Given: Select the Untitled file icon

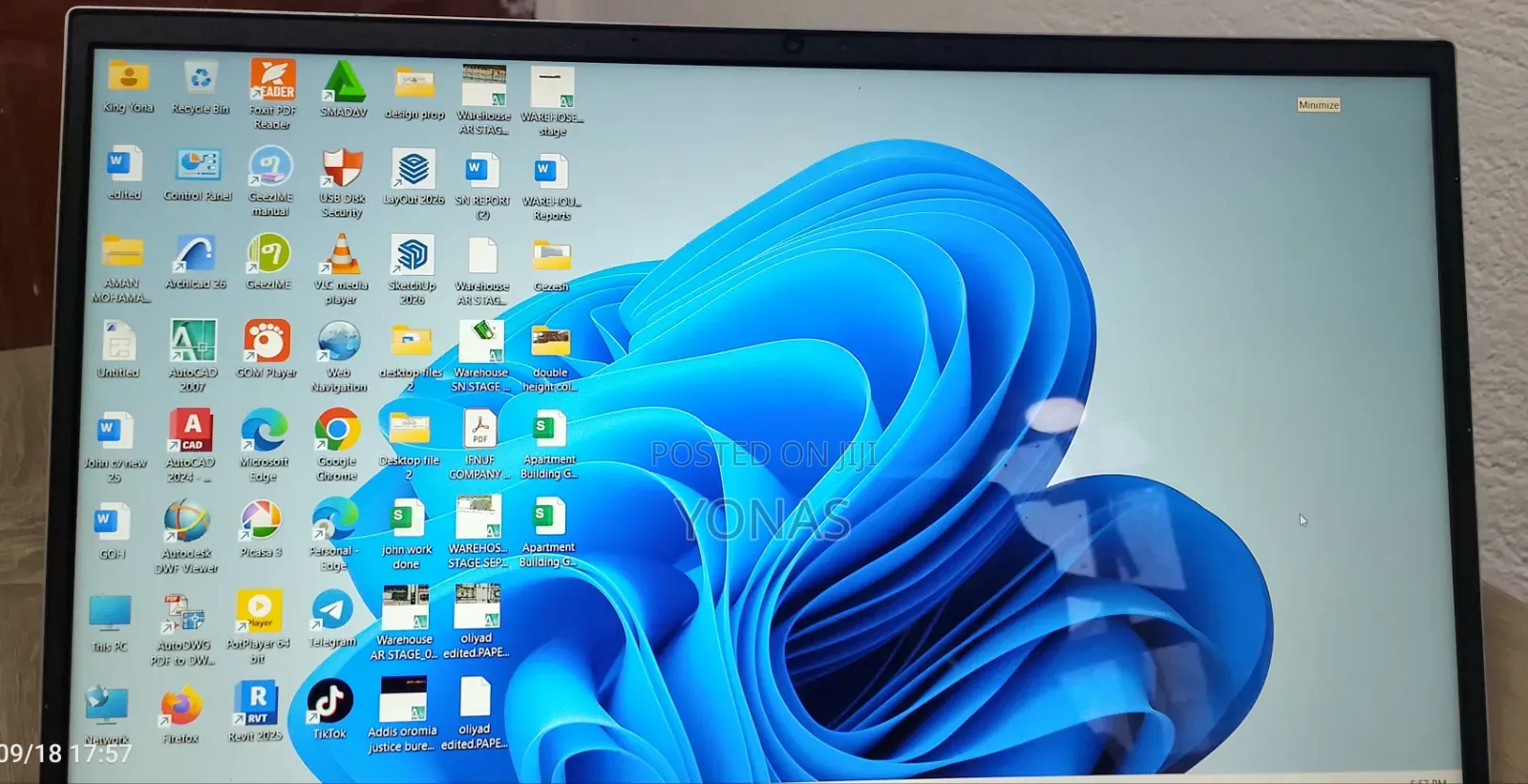Looking at the screenshot, I should pyautogui.click(x=118, y=350).
